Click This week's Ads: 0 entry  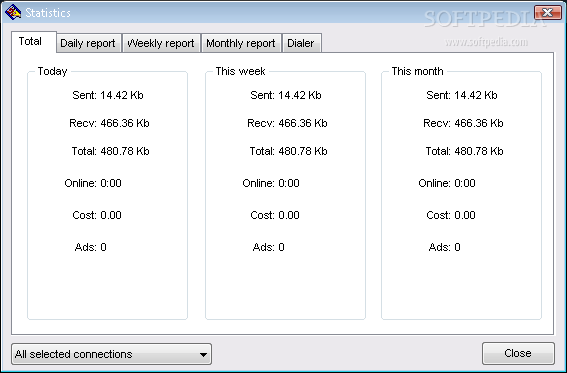[268, 247]
